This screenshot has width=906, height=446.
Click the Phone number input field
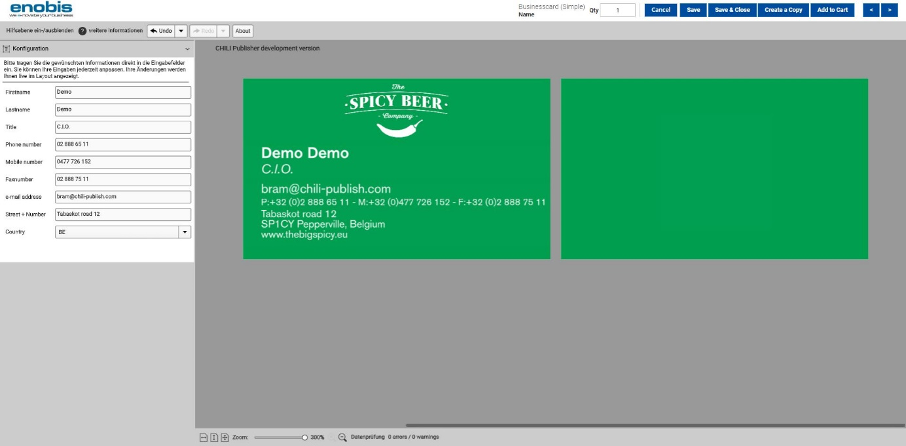tap(123, 144)
